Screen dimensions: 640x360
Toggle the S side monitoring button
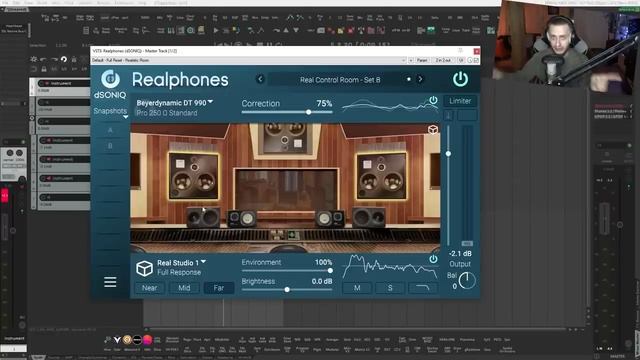click(390, 288)
